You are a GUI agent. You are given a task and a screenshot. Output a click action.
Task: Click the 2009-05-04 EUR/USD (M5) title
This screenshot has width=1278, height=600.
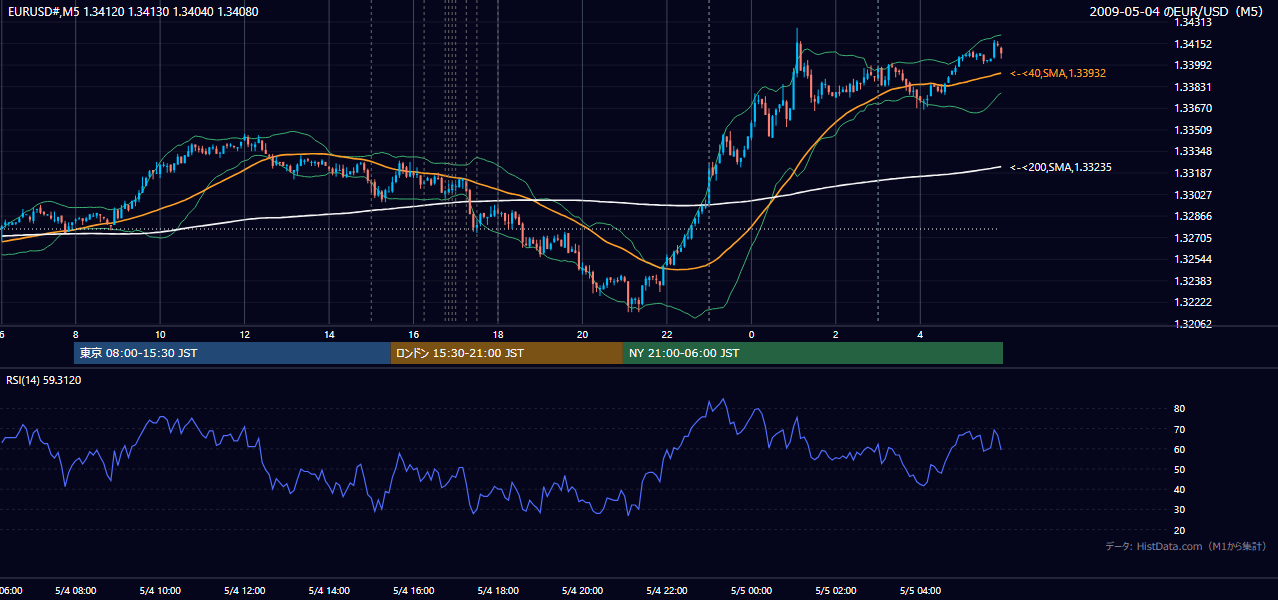[x=1178, y=12]
